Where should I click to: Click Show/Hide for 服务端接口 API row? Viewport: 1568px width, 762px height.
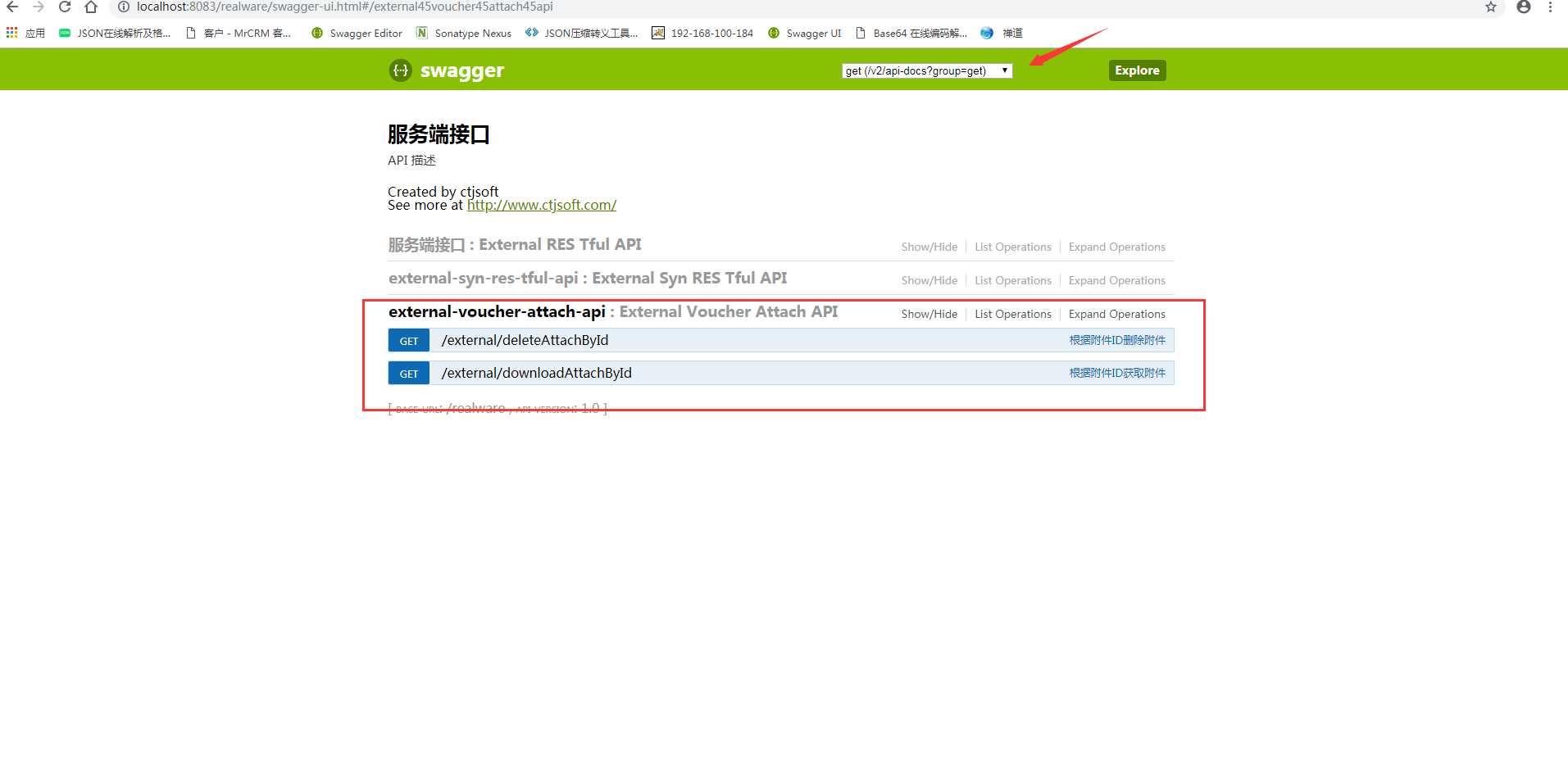click(929, 247)
